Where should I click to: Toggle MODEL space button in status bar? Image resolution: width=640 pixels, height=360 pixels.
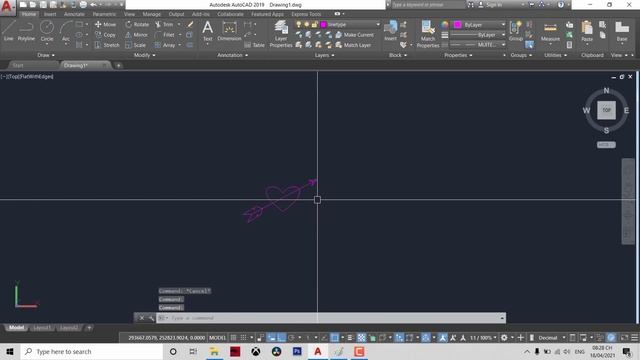(217, 338)
